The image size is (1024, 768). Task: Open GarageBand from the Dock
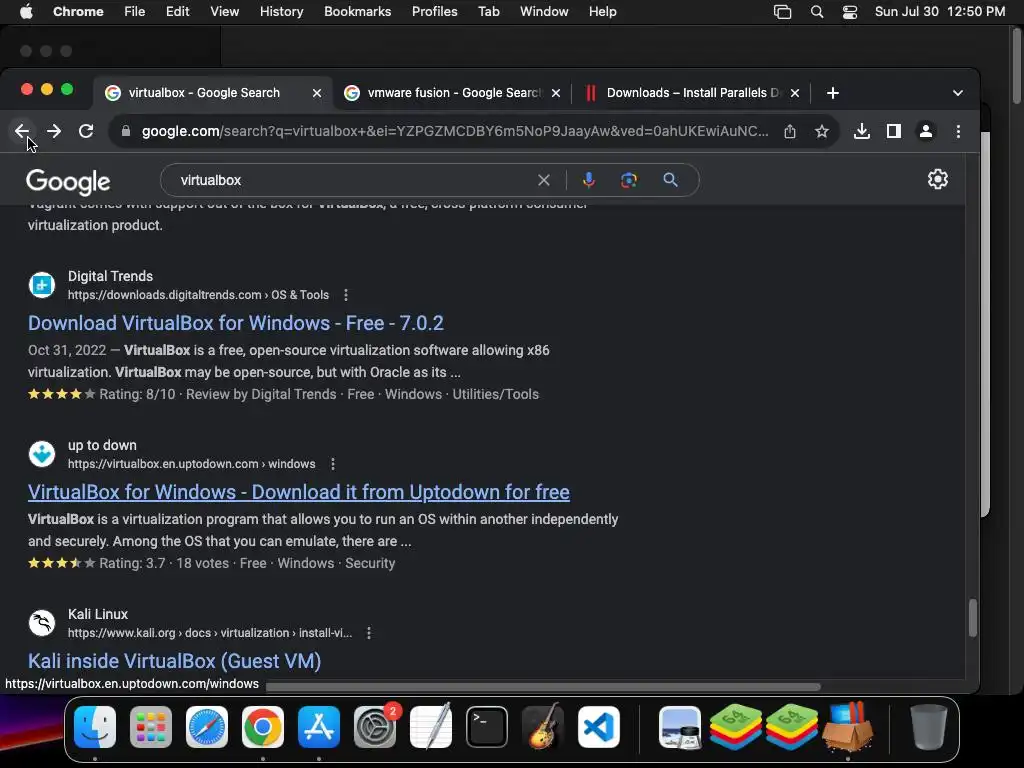point(543,727)
